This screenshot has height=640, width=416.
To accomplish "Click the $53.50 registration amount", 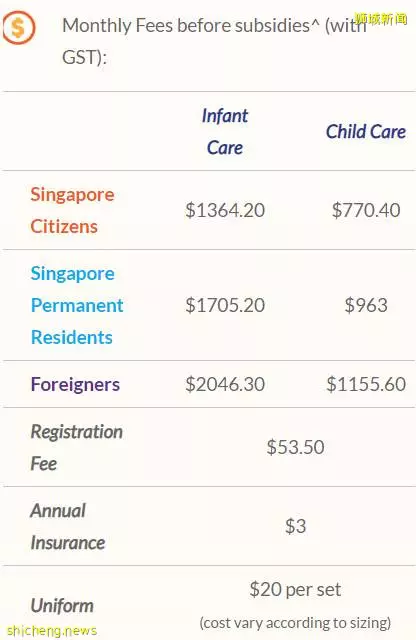I will coord(295,447).
